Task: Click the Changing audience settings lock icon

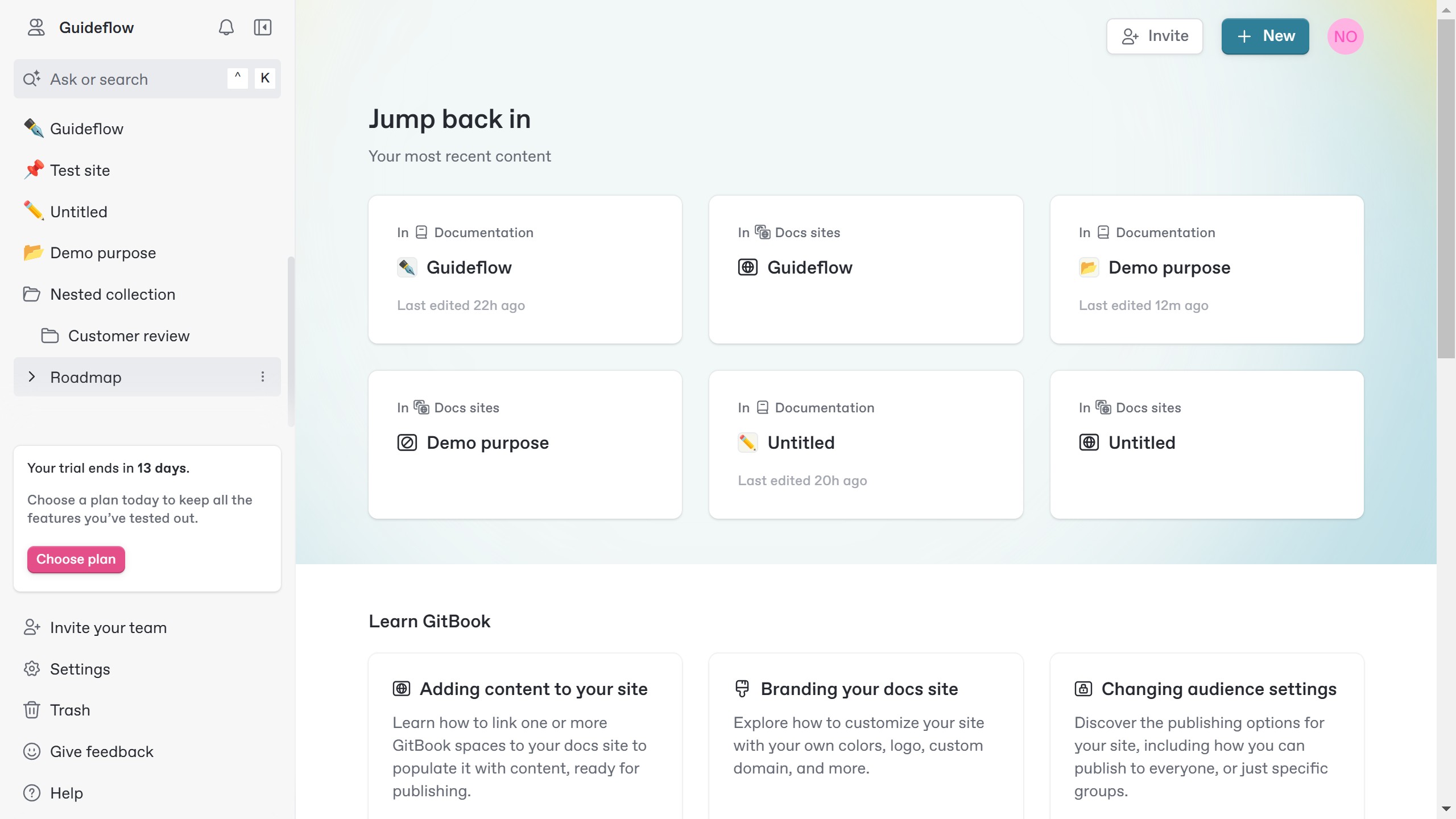Action: pyautogui.click(x=1083, y=689)
